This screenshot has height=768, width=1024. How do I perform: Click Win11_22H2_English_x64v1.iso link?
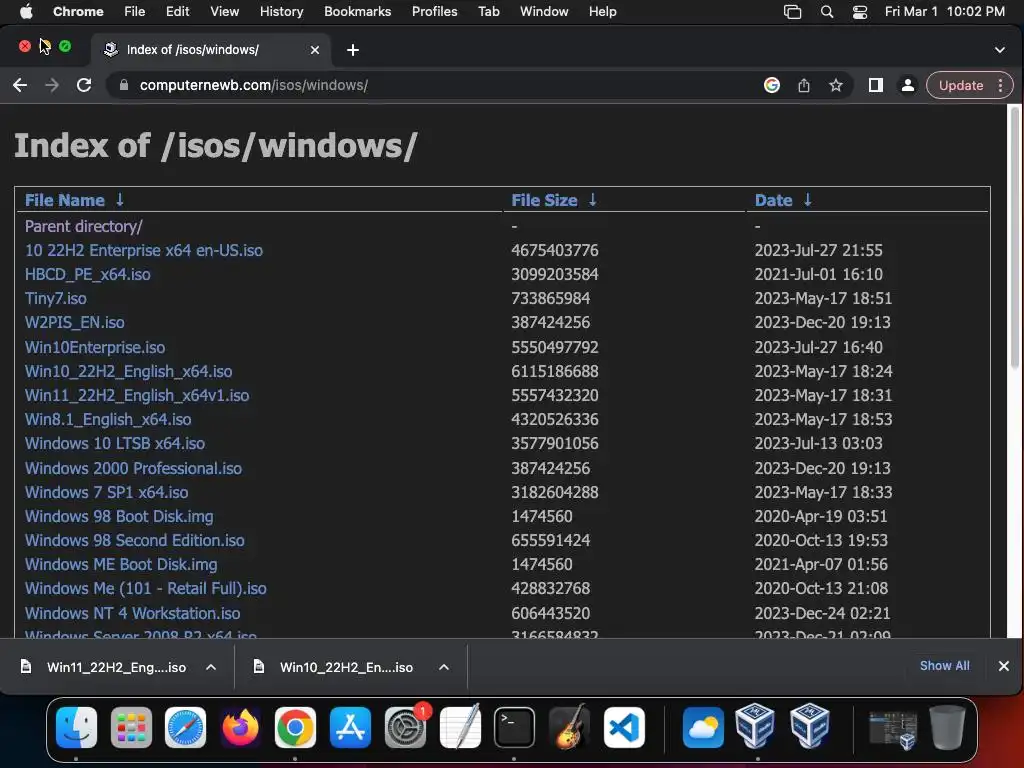click(x=137, y=395)
